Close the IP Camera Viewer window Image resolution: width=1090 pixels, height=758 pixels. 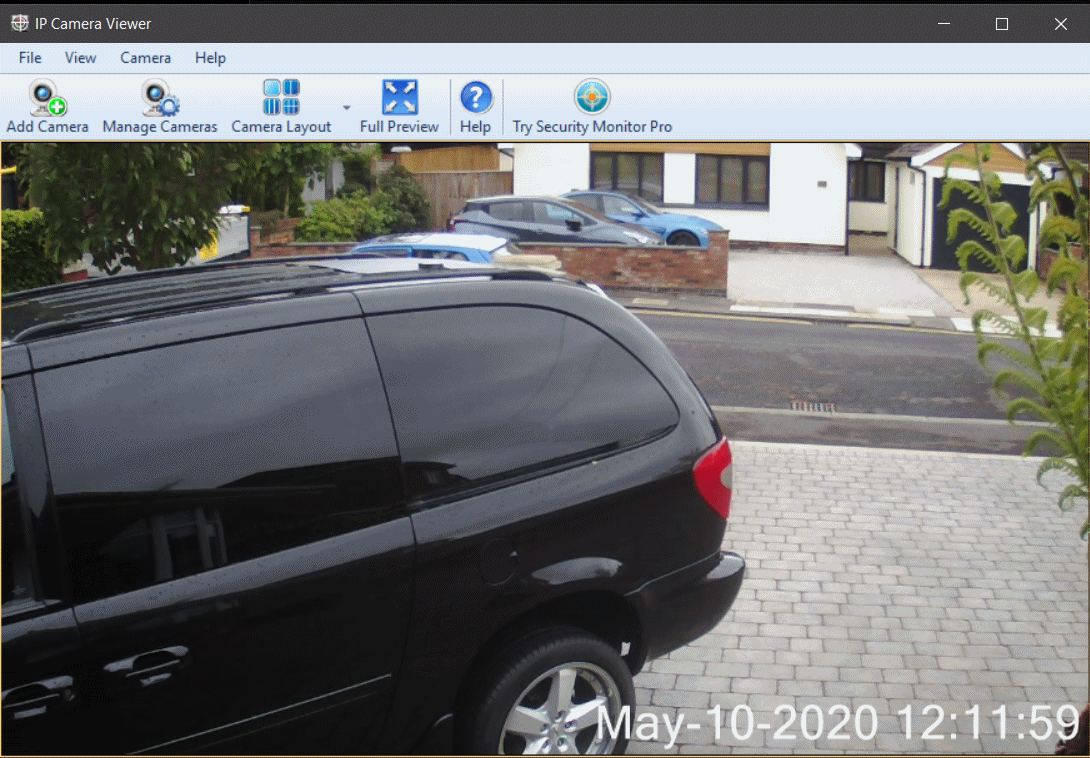[1060, 24]
